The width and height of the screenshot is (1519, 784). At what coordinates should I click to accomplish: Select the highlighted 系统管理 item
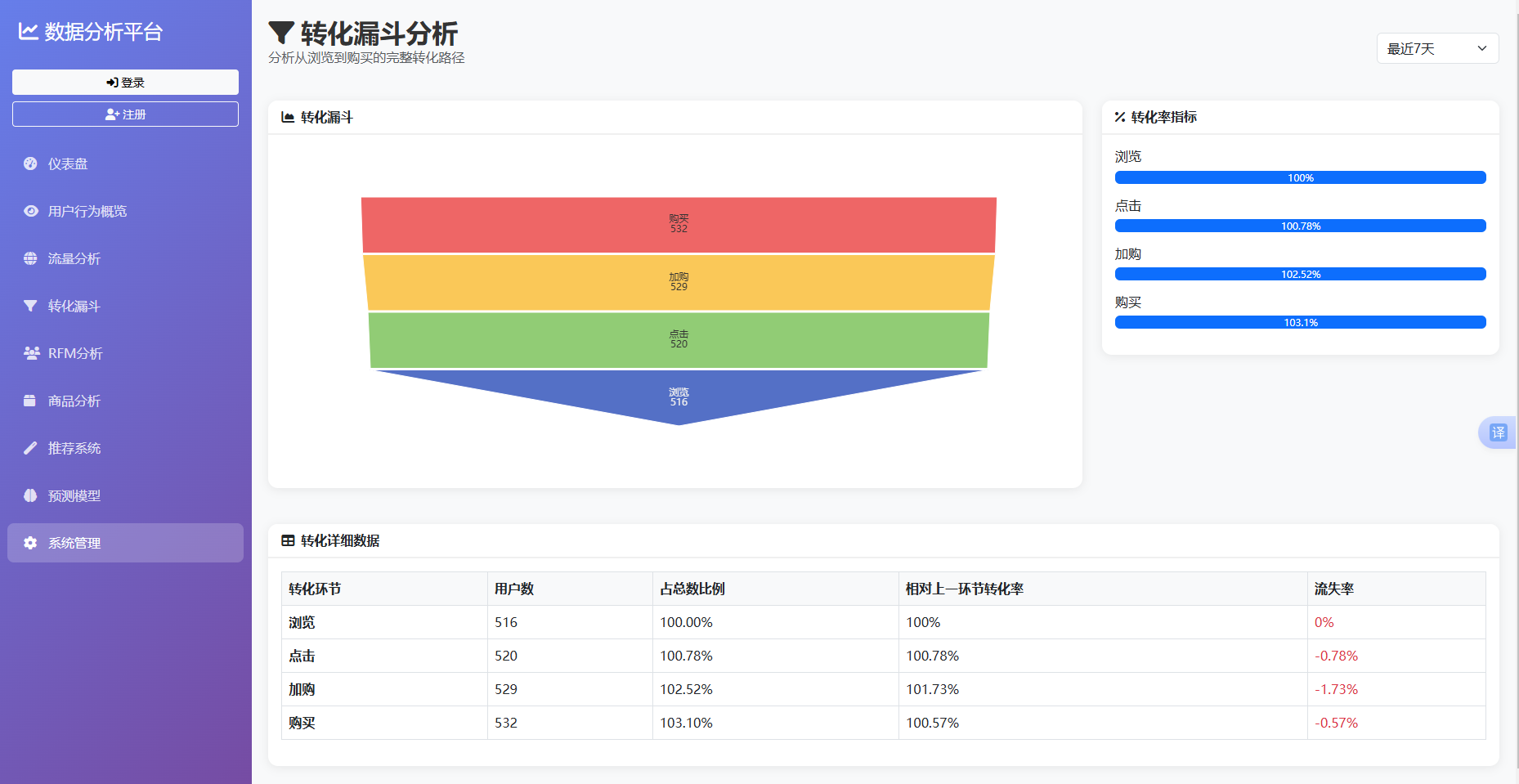(125, 543)
